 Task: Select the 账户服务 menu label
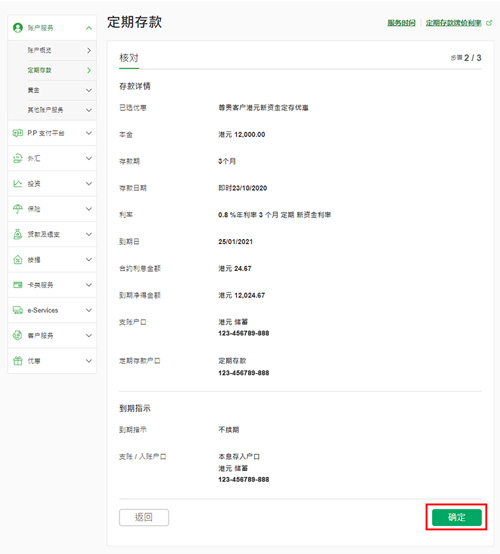40,28
